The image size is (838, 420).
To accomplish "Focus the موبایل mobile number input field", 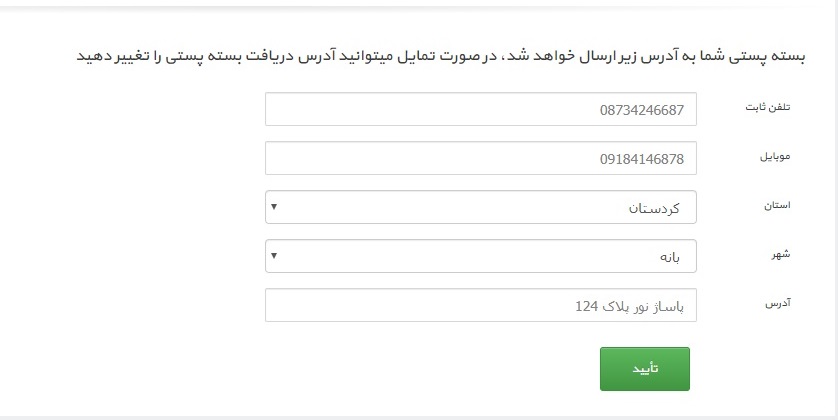I will coord(480,158).
